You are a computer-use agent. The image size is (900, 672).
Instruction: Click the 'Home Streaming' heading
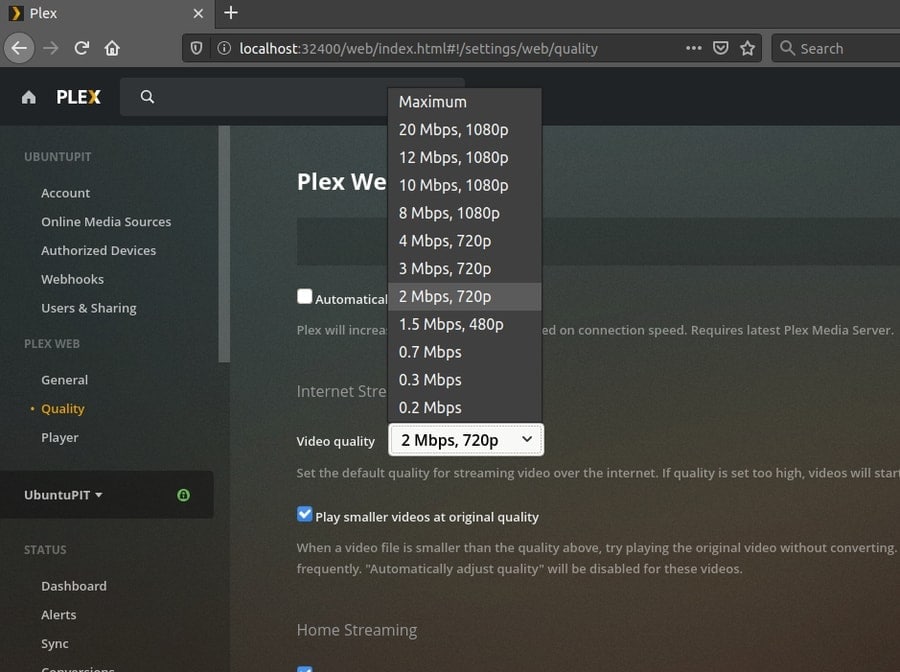pos(357,630)
